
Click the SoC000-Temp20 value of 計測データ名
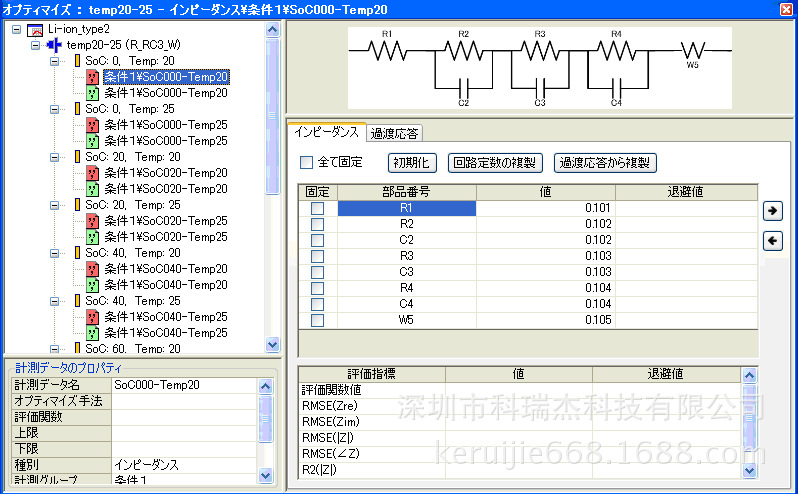157,385
